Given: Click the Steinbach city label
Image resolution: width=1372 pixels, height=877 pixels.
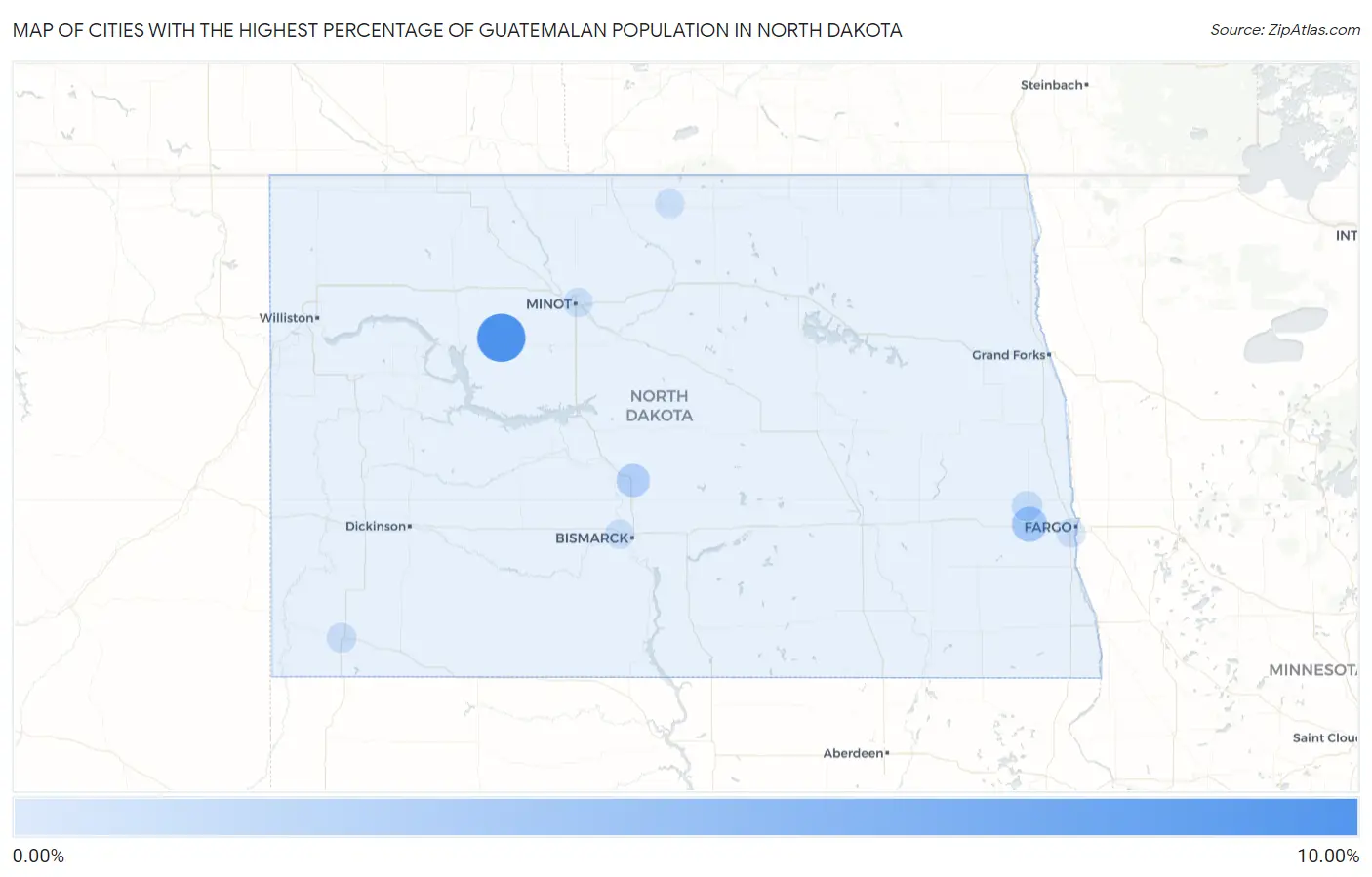Looking at the screenshot, I should (x=1054, y=85).
